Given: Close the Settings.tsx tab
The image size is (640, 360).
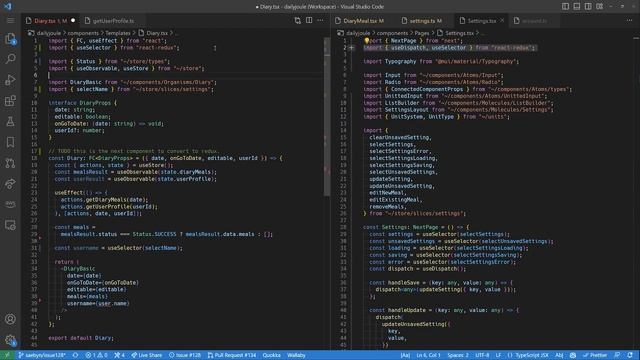Looking at the screenshot, I should tap(502, 20).
